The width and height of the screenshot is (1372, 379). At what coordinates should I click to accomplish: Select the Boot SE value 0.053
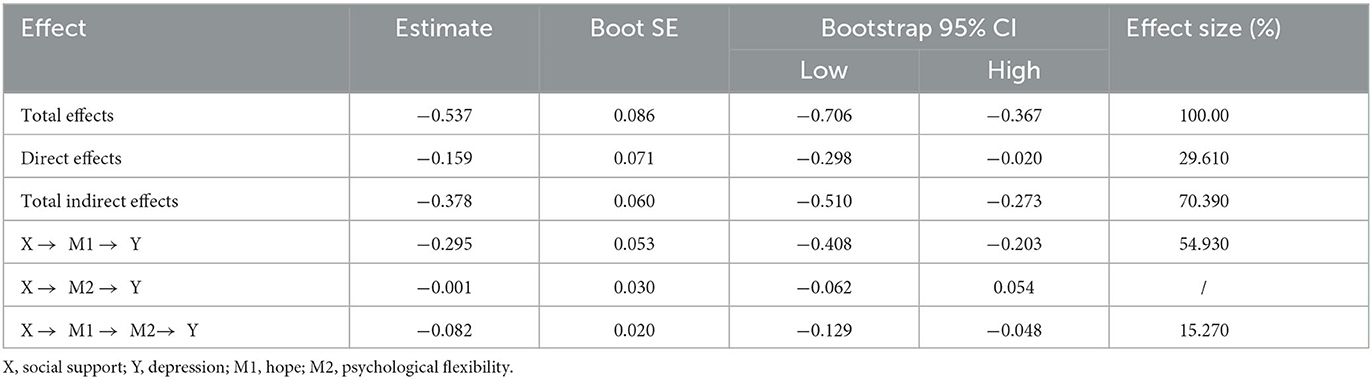(x=634, y=244)
